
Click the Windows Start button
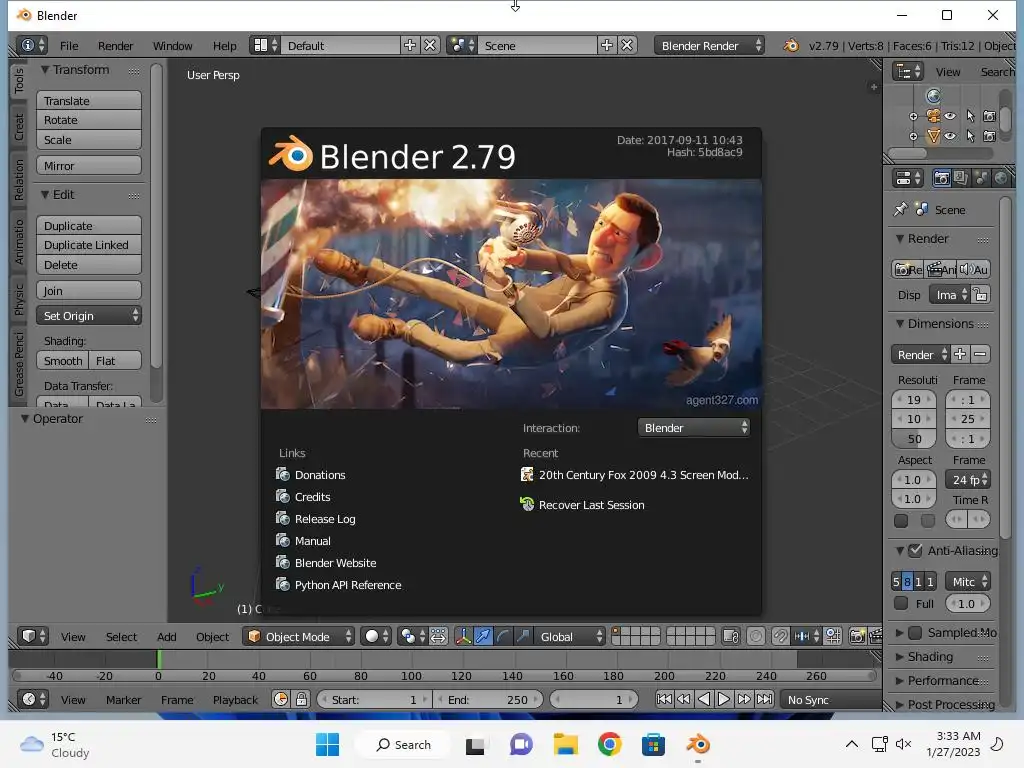tap(327, 744)
